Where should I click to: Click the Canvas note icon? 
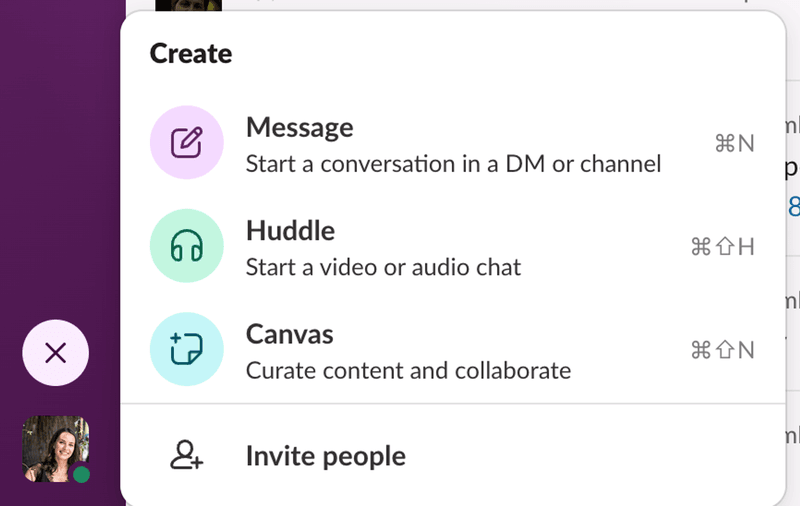187,349
